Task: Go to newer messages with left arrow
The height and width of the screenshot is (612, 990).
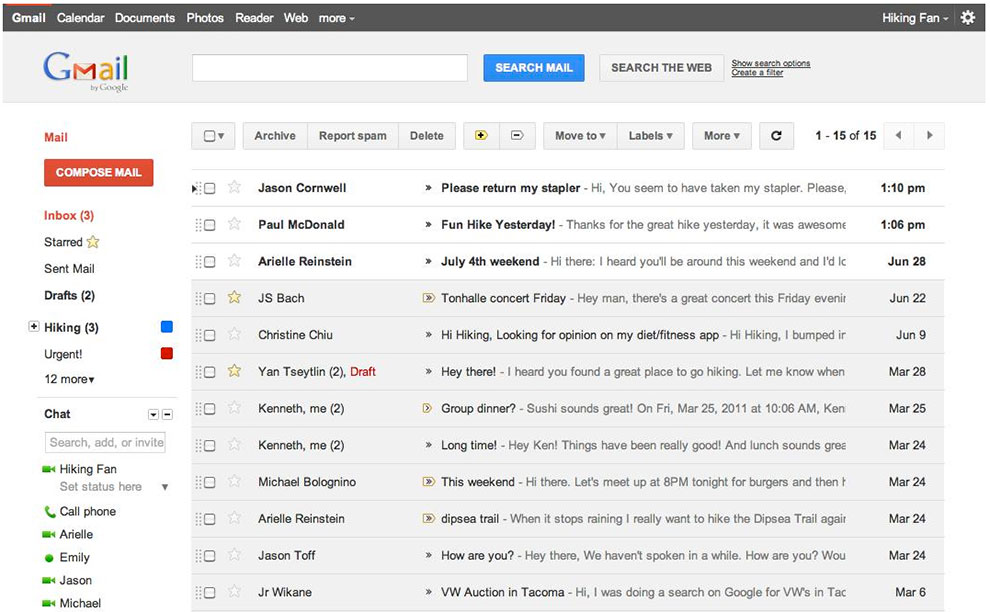Action: pyautogui.click(x=898, y=135)
